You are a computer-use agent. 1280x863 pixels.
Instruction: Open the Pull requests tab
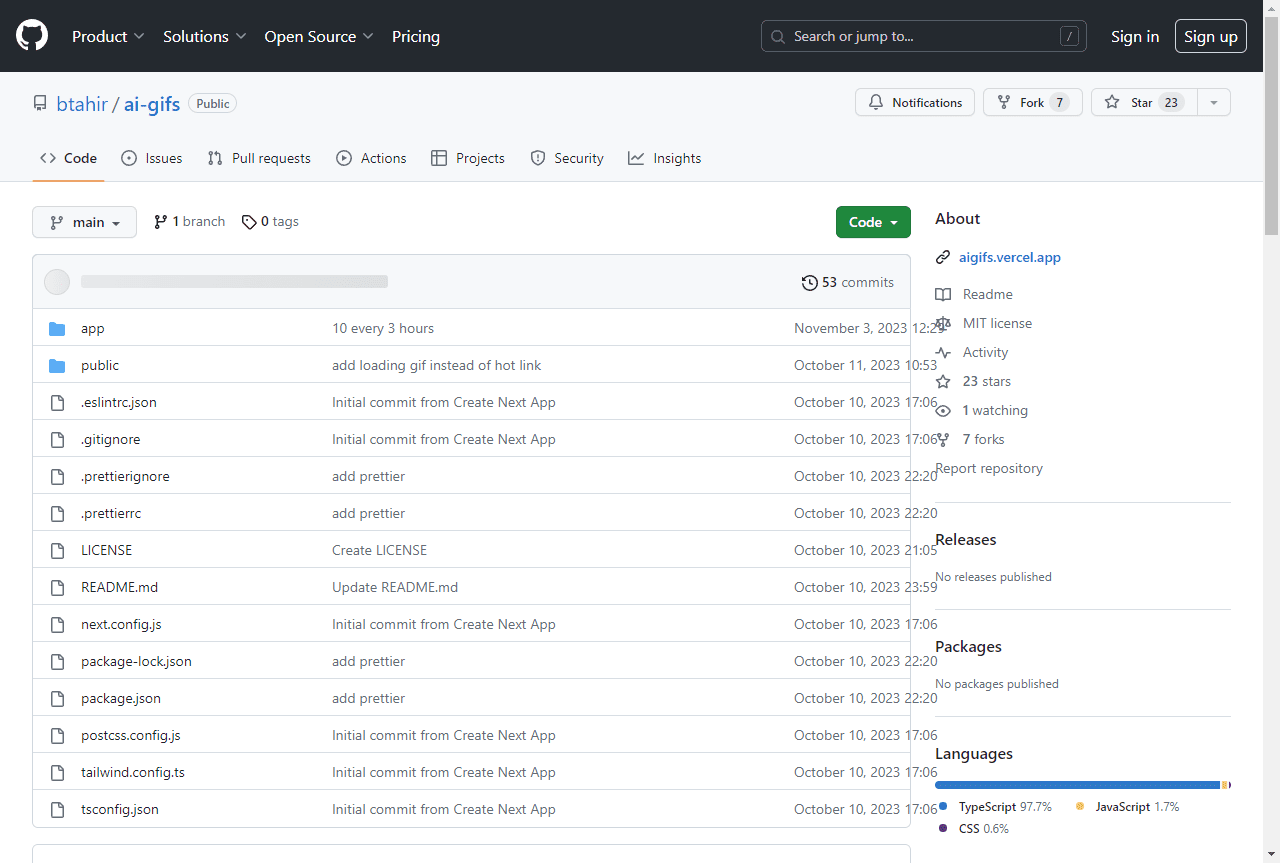click(259, 158)
